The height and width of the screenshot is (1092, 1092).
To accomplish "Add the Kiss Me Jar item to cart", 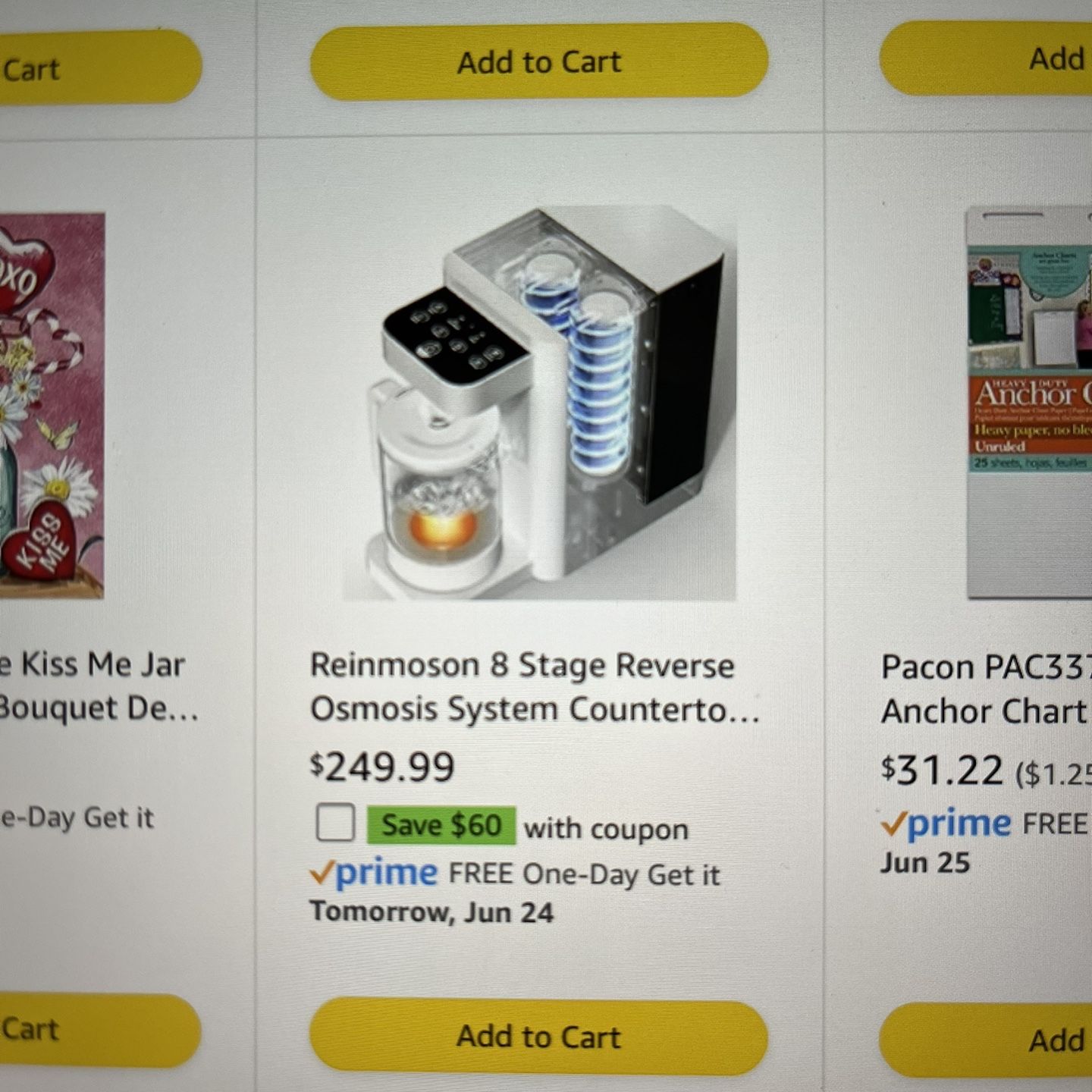I will pyautogui.click(x=100, y=1031).
